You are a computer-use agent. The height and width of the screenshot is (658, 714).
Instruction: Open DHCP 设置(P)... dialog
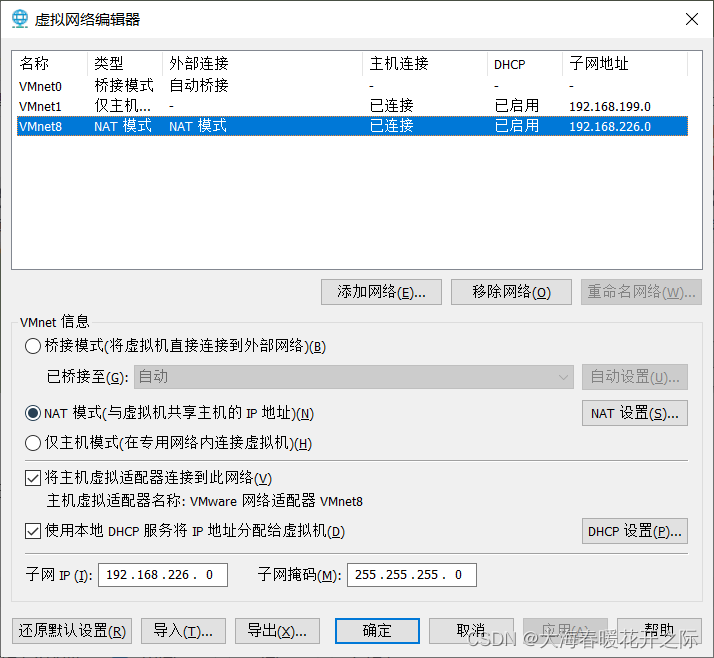click(634, 531)
